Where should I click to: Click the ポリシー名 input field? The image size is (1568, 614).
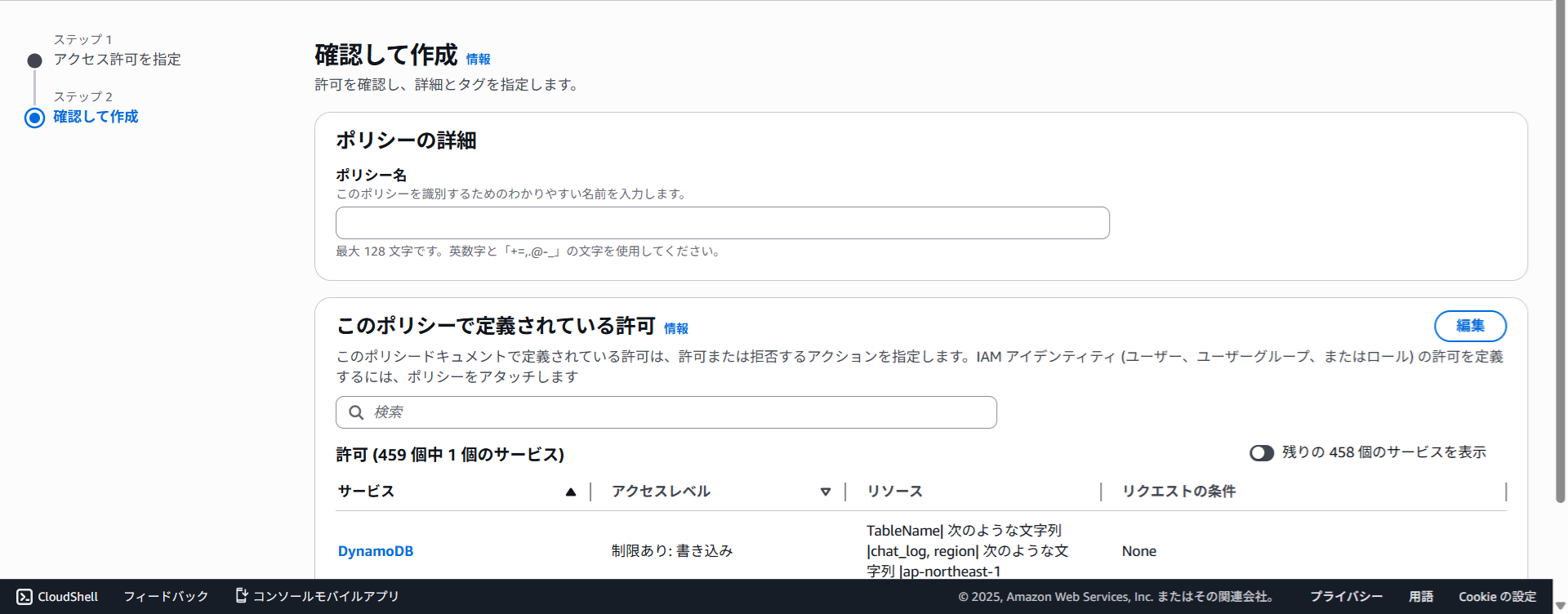(722, 223)
